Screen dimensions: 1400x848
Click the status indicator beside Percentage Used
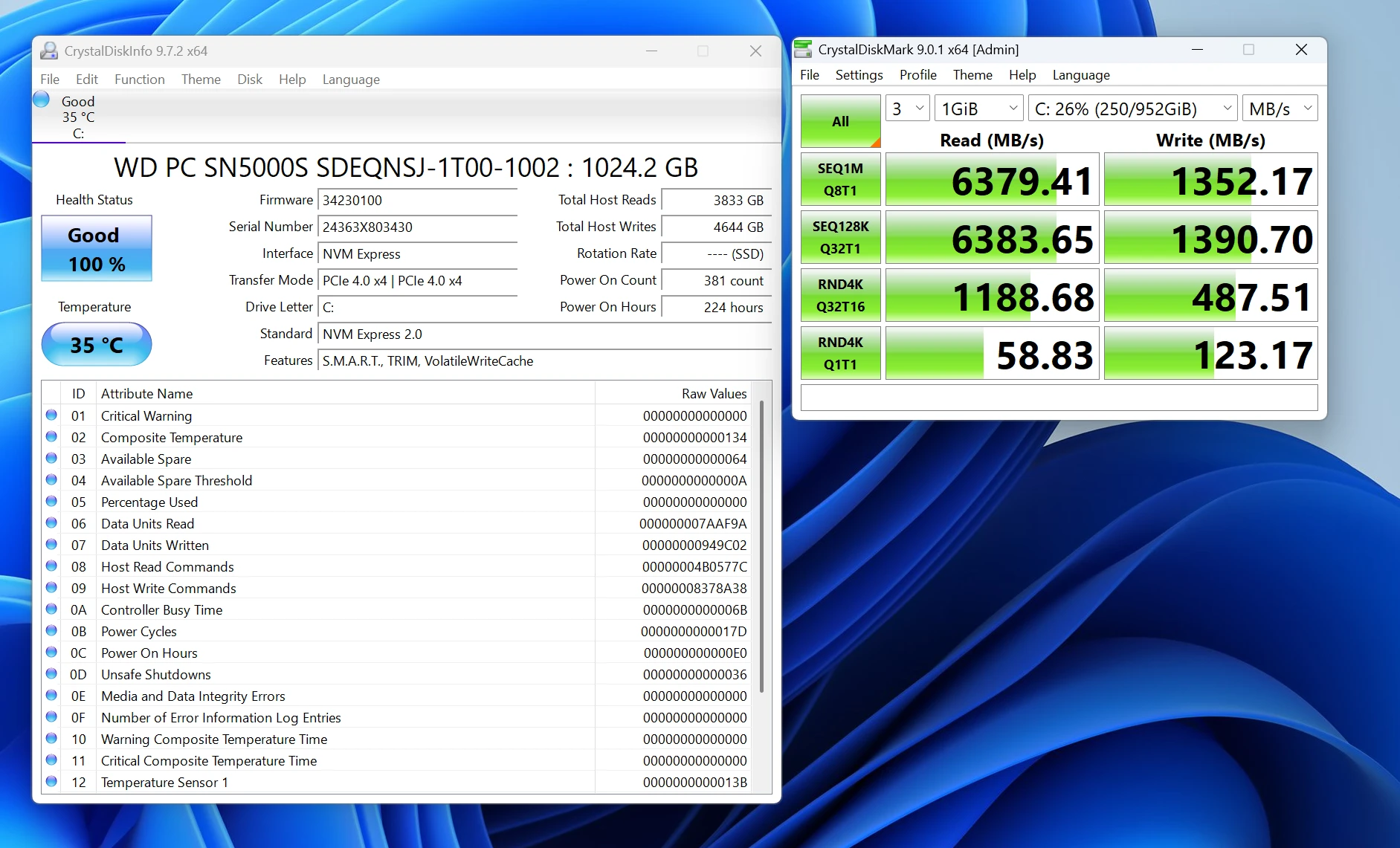pos(51,502)
